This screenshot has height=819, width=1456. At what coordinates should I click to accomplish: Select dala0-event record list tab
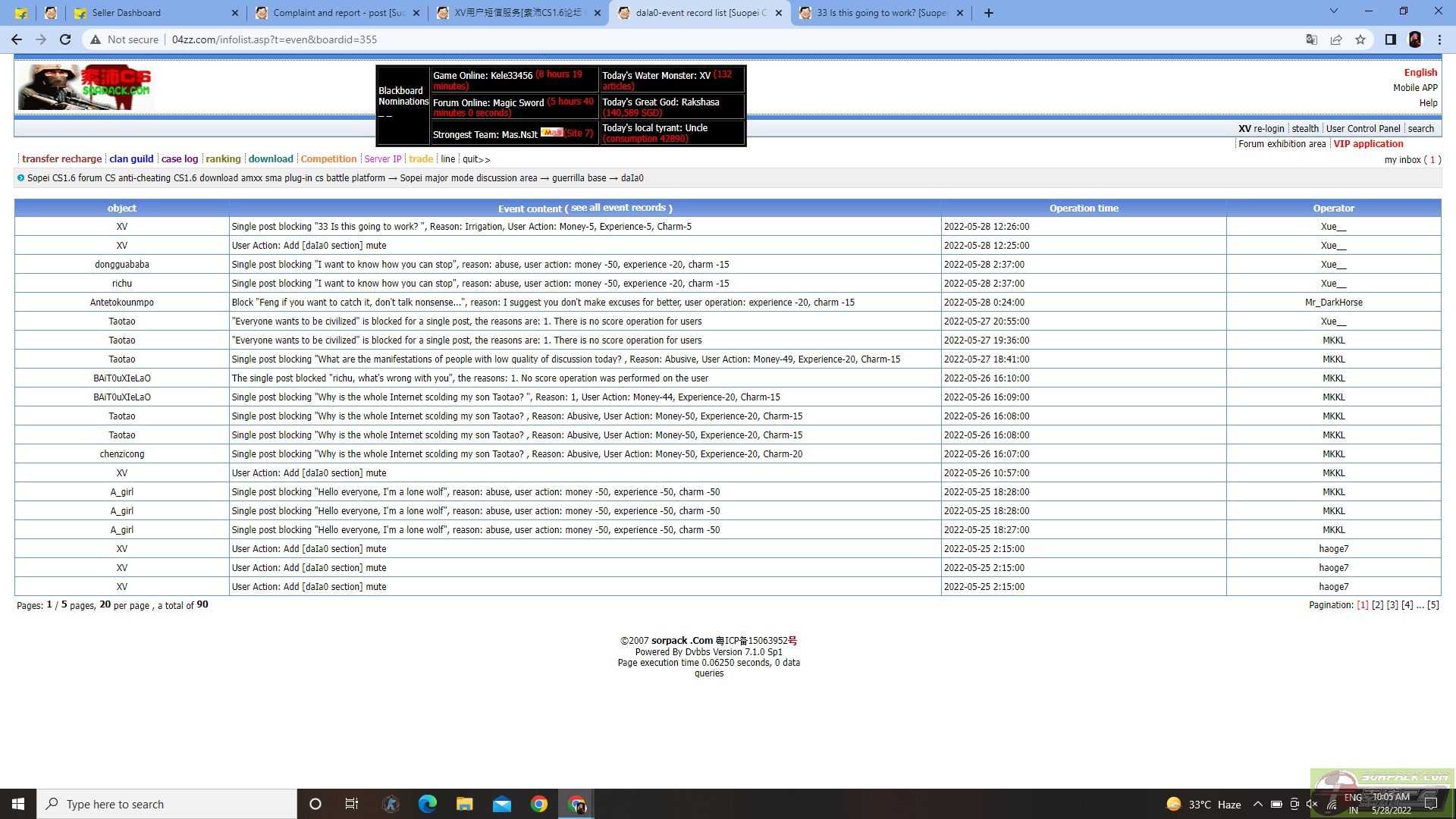699,13
